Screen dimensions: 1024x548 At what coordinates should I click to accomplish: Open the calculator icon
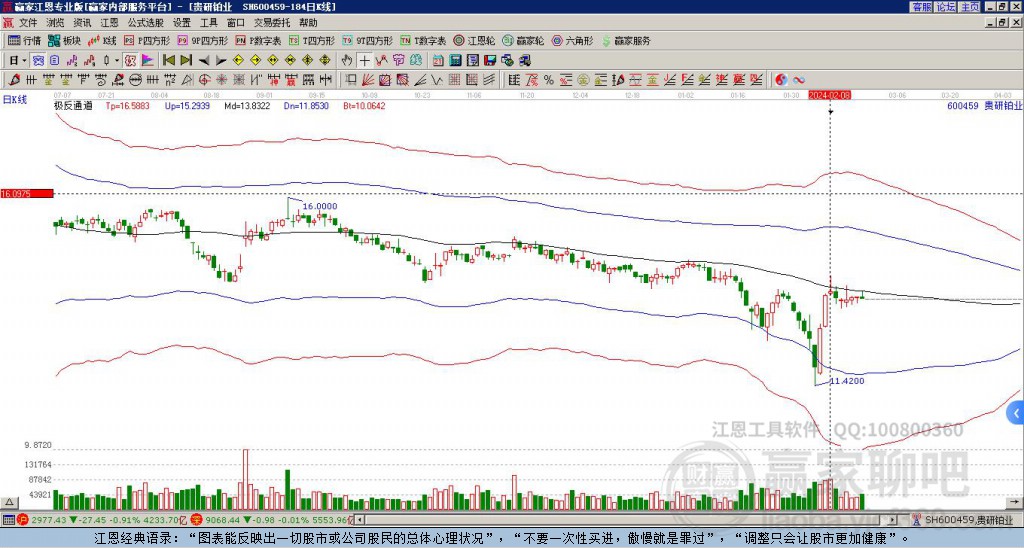pos(455,60)
